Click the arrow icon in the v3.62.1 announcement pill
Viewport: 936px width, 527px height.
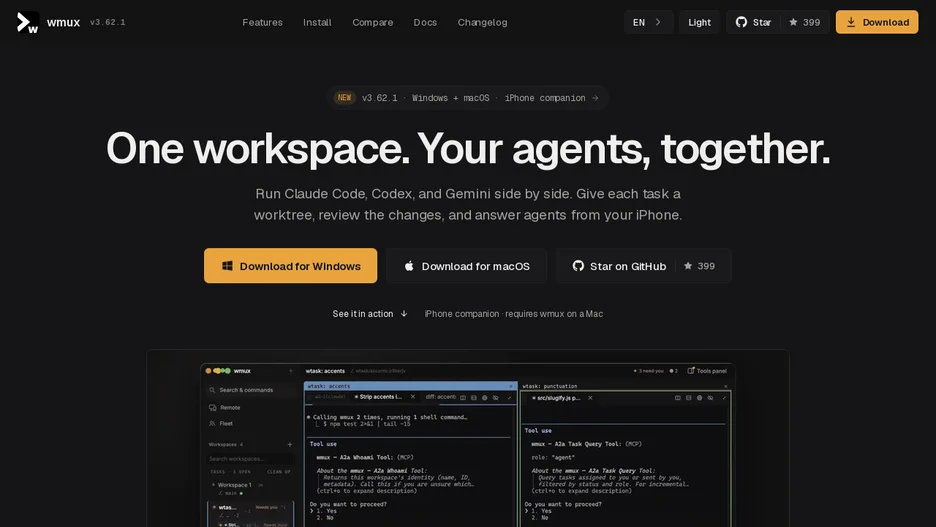pos(595,98)
